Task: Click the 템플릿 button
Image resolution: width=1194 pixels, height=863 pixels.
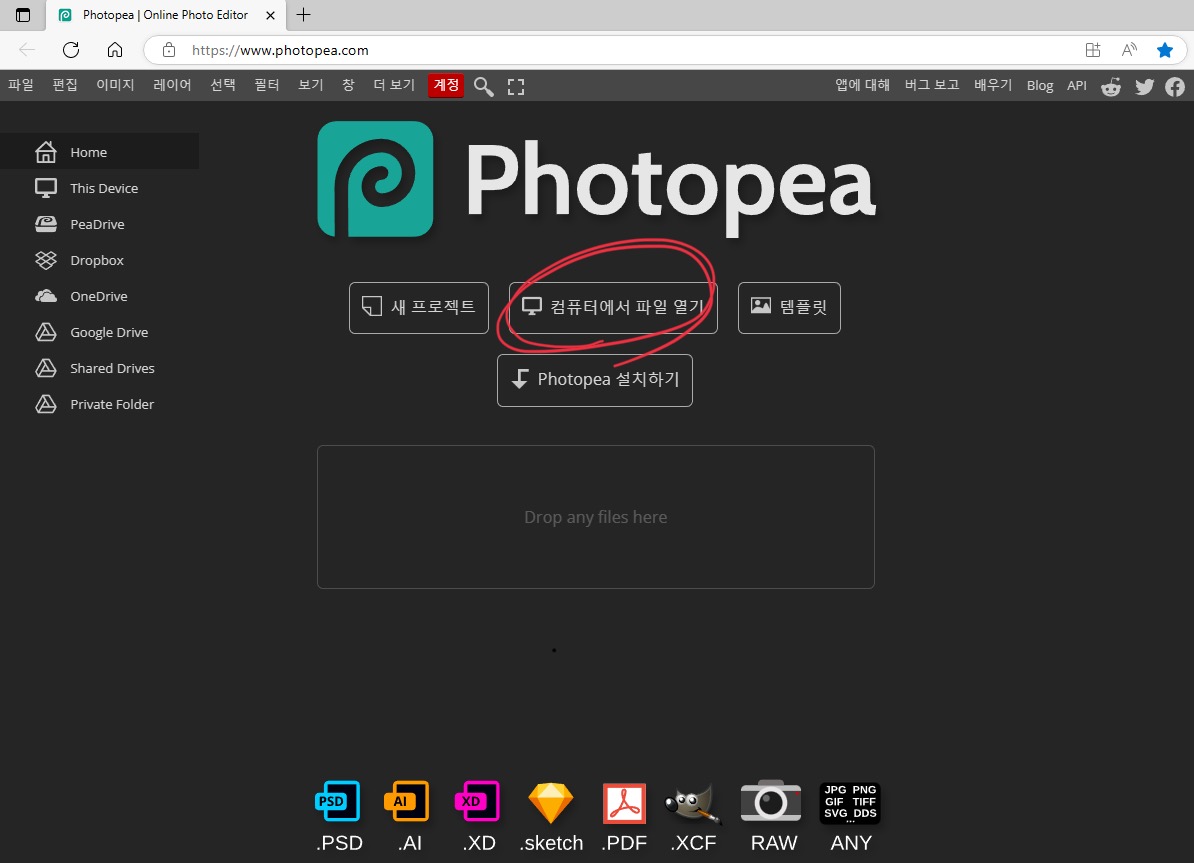Action: click(789, 308)
